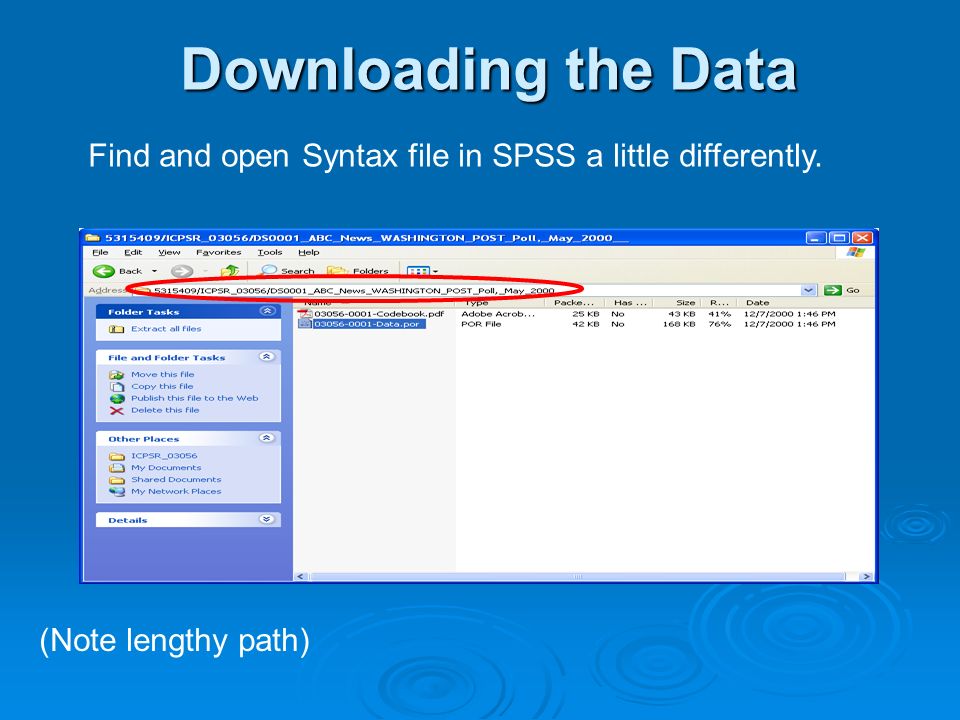Screen dimensions: 960x720
Task: Open ICPSR_03056 folder under Other Places
Action: (164, 456)
